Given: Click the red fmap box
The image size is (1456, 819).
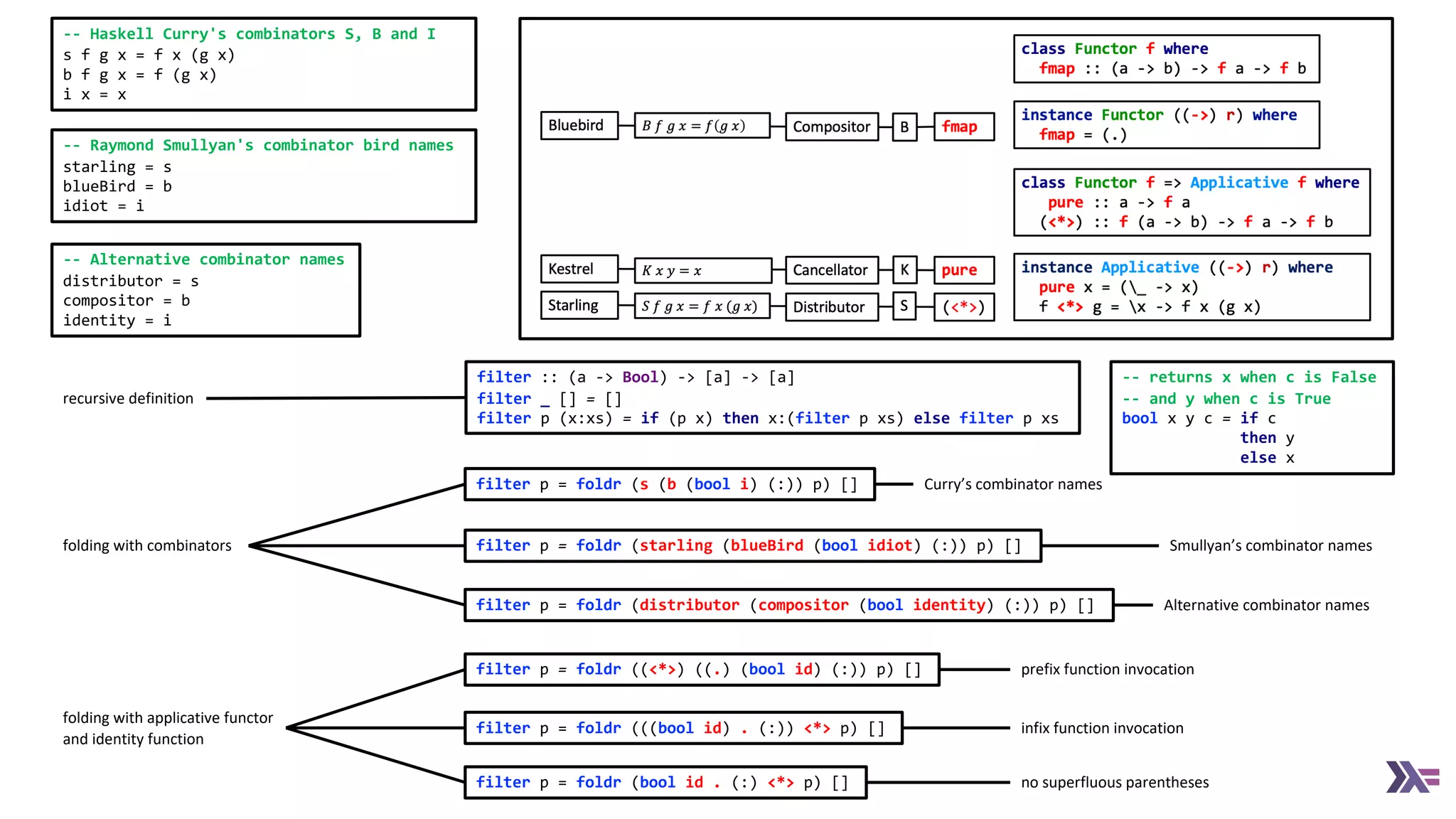Looking at the screenshot, I should pos(963,127).
